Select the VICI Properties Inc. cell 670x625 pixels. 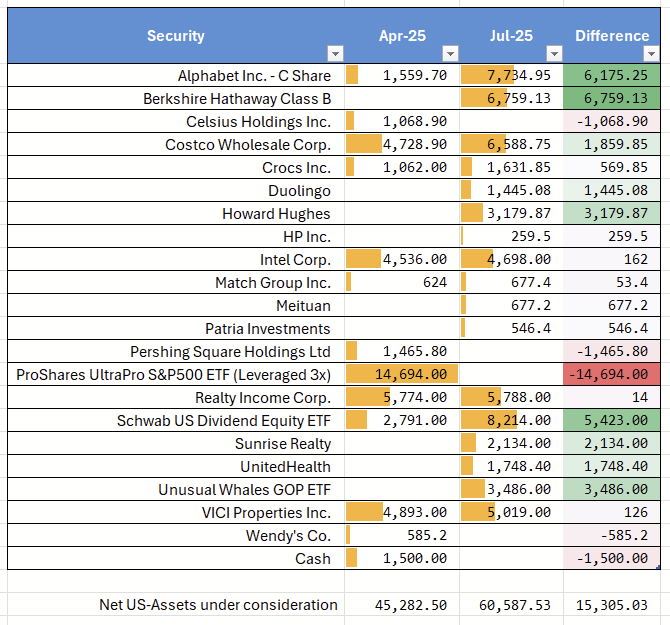point(176,513)
